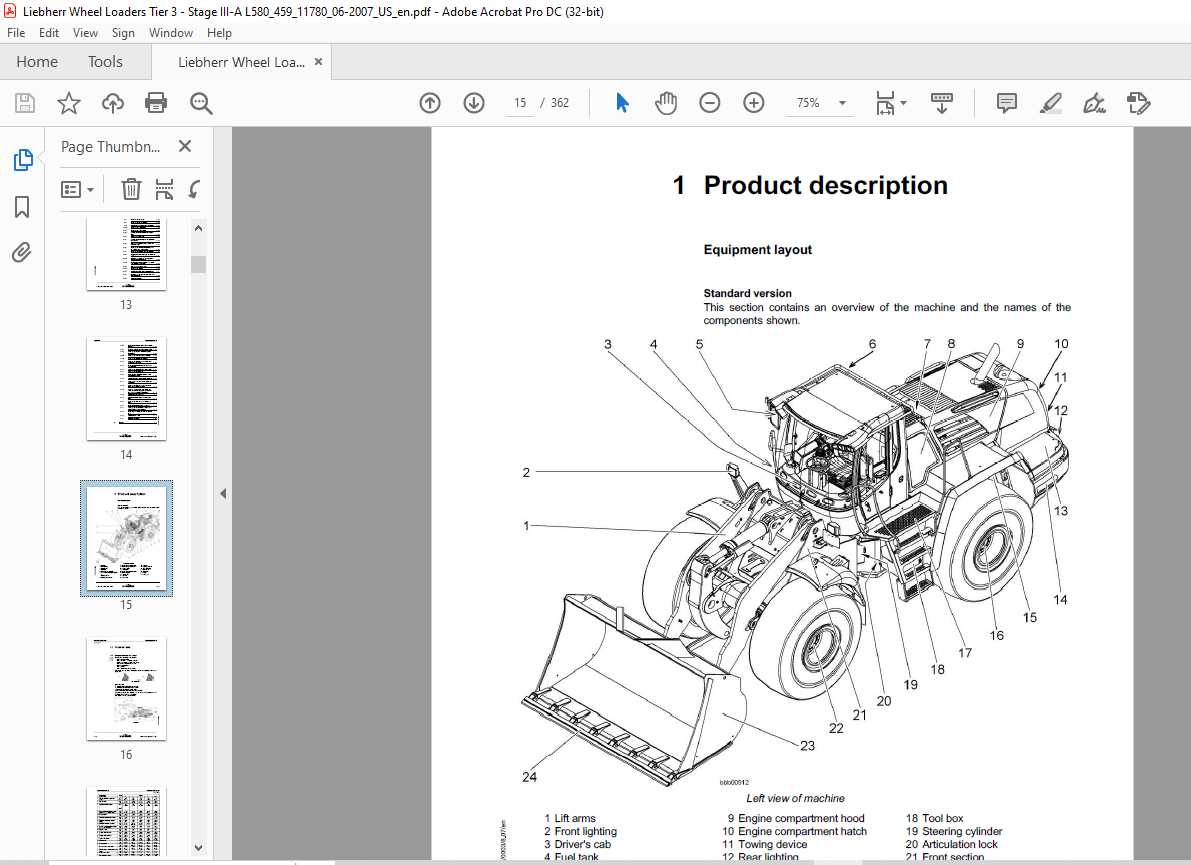The height and width of the screenshot is (865, 1191).
Task: Open fit page options dropdown arrow
Action: click(x=903, y=103)
